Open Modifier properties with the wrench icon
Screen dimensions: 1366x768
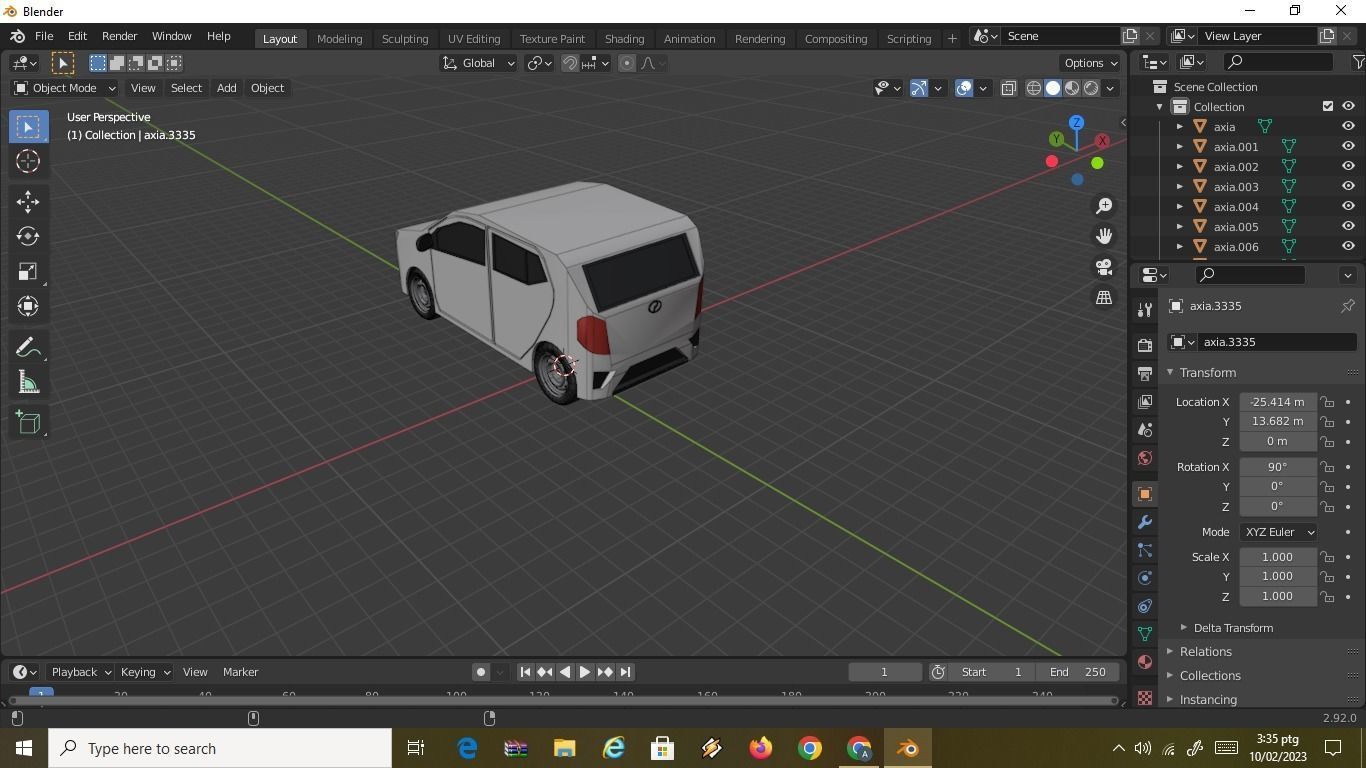[x=1143, y=522]
